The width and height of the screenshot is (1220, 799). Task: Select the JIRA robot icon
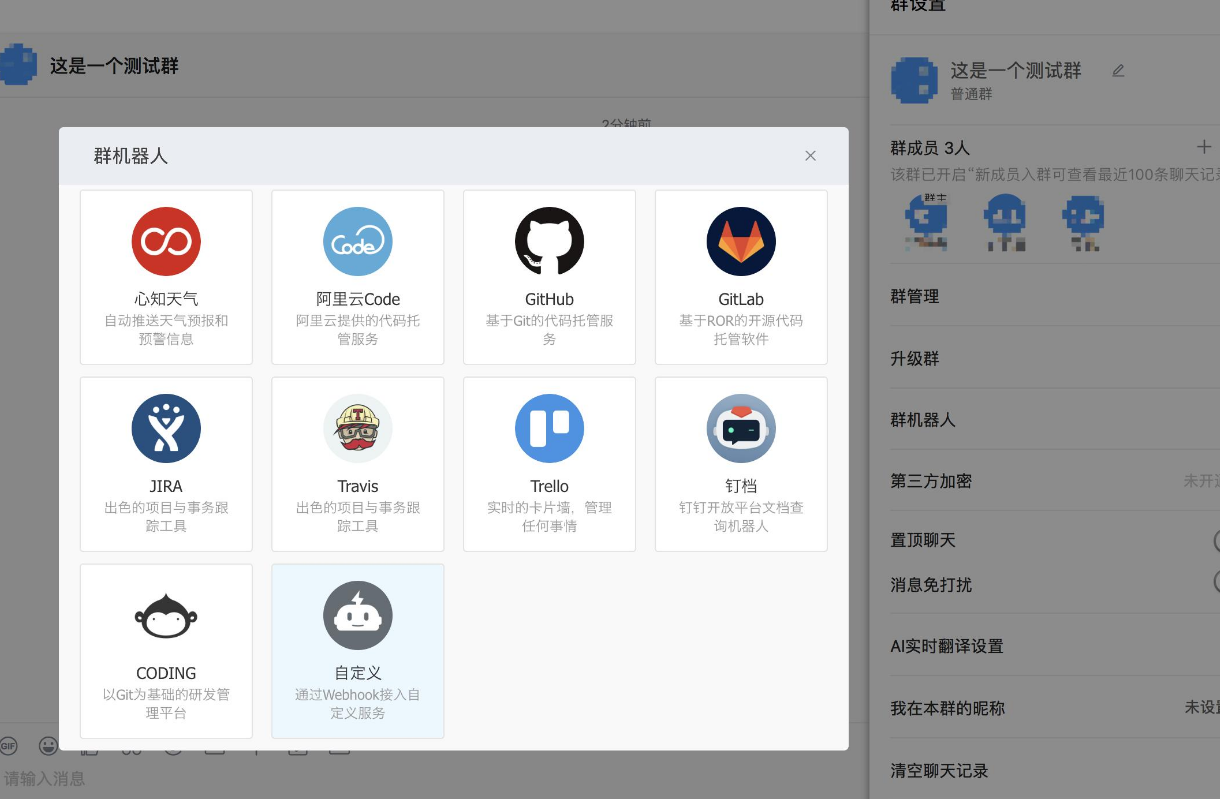[166, 429]
